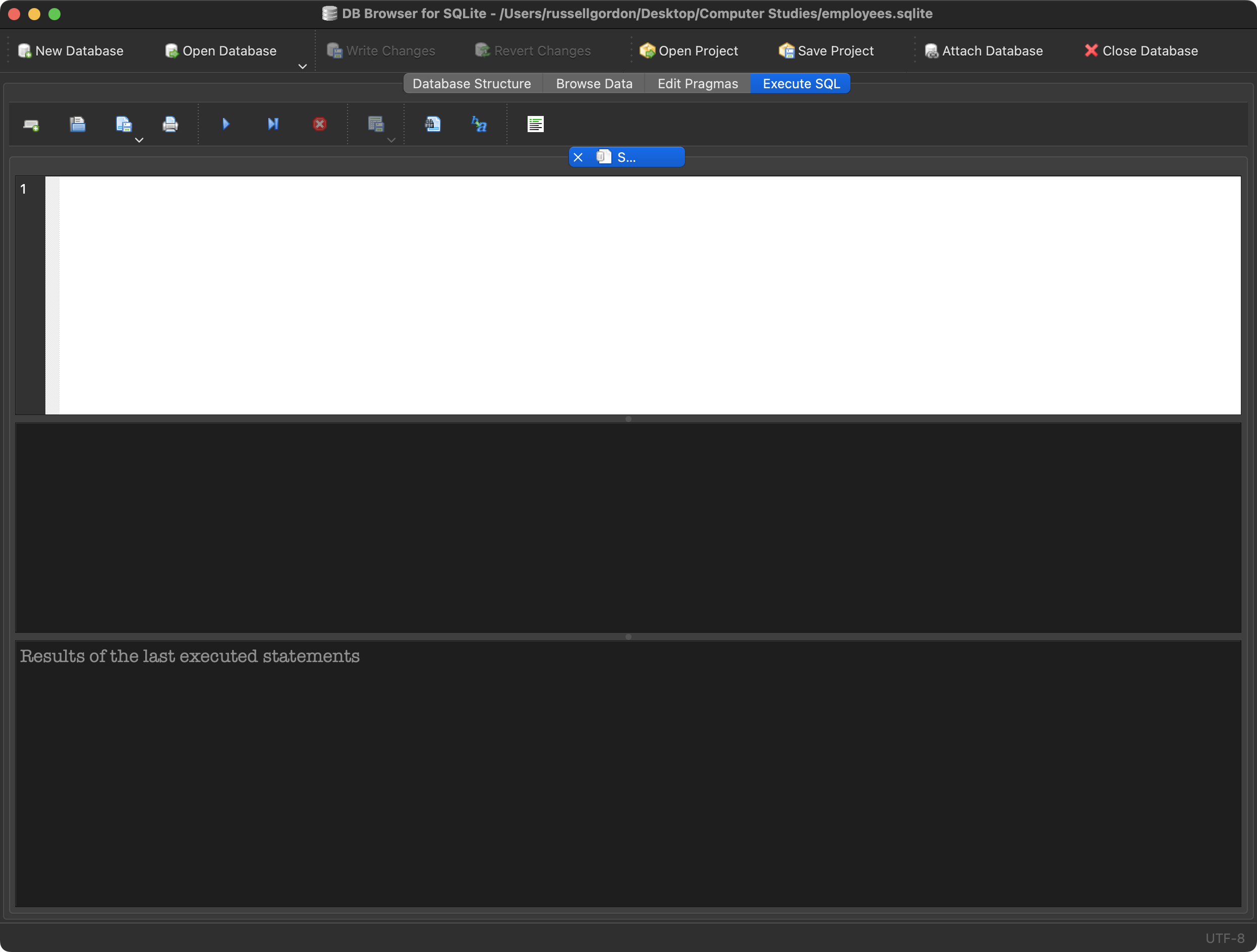The width and height of the screenshot is (1257, 952).
Task: Close the open SQL editor tab
Action: [x=579, y=157]
